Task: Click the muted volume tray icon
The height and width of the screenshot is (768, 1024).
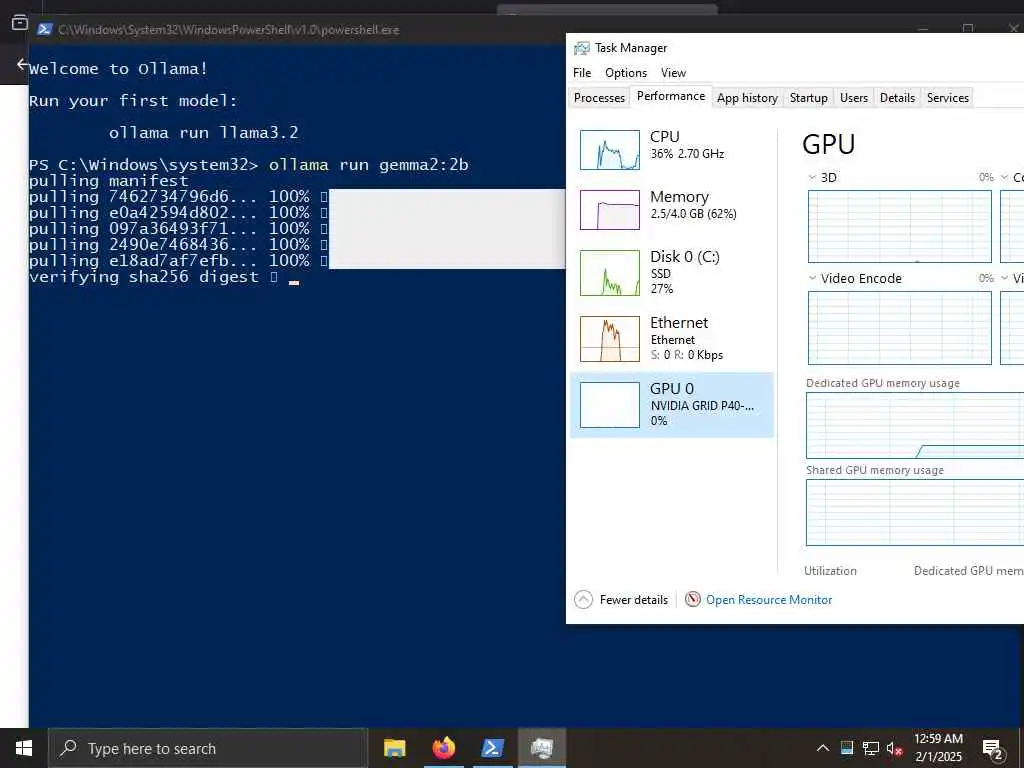Action: point(895,748)
